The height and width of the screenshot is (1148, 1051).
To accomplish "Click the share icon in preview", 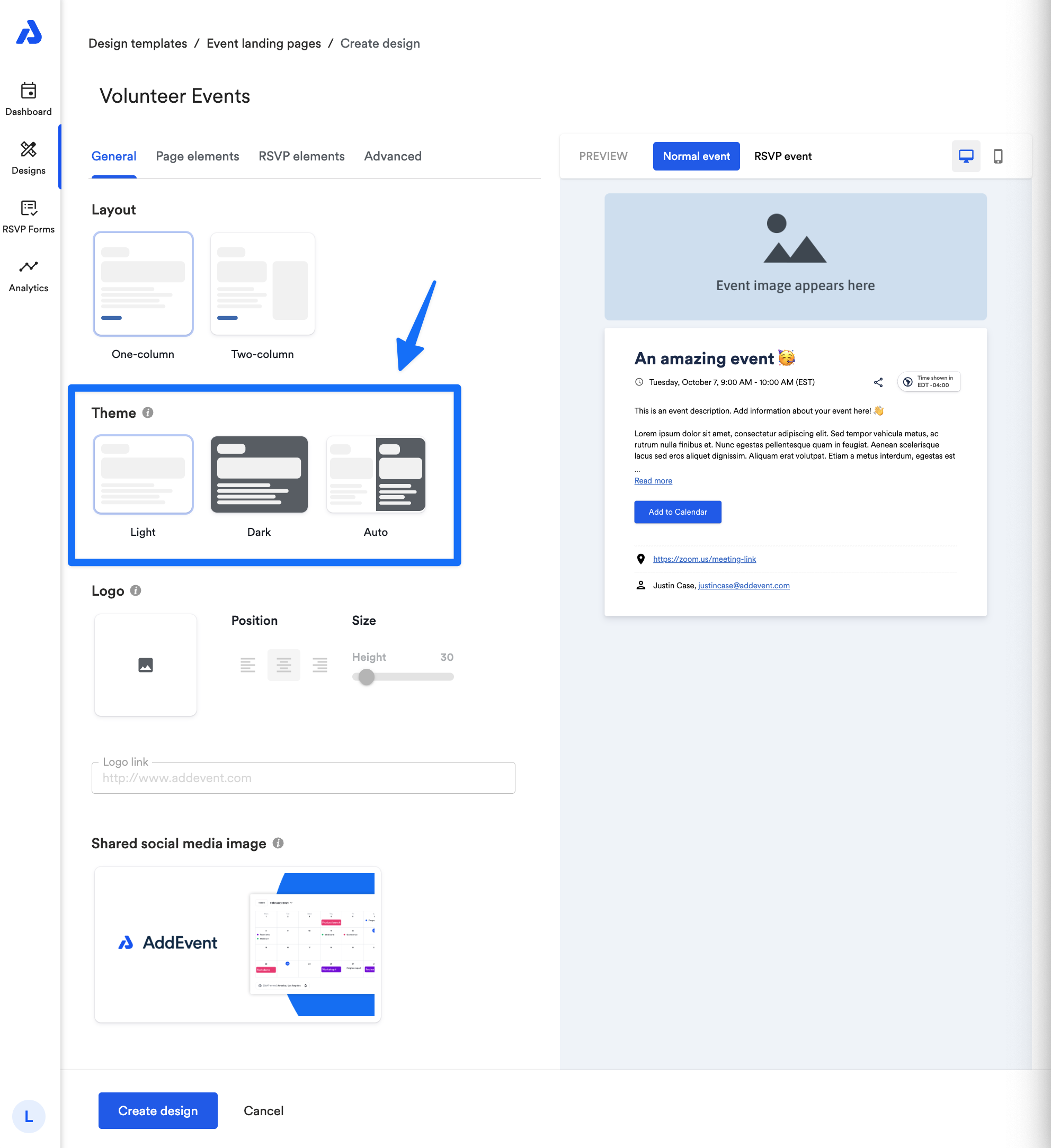I will pyautogui.click(x=878, y=382).
